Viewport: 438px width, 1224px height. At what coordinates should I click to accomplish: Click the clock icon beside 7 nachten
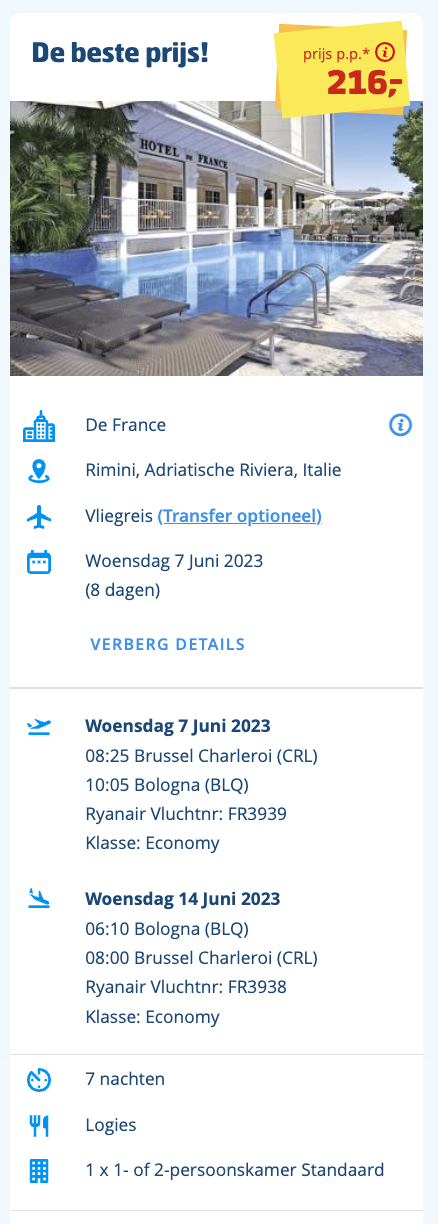(39, 1080)
